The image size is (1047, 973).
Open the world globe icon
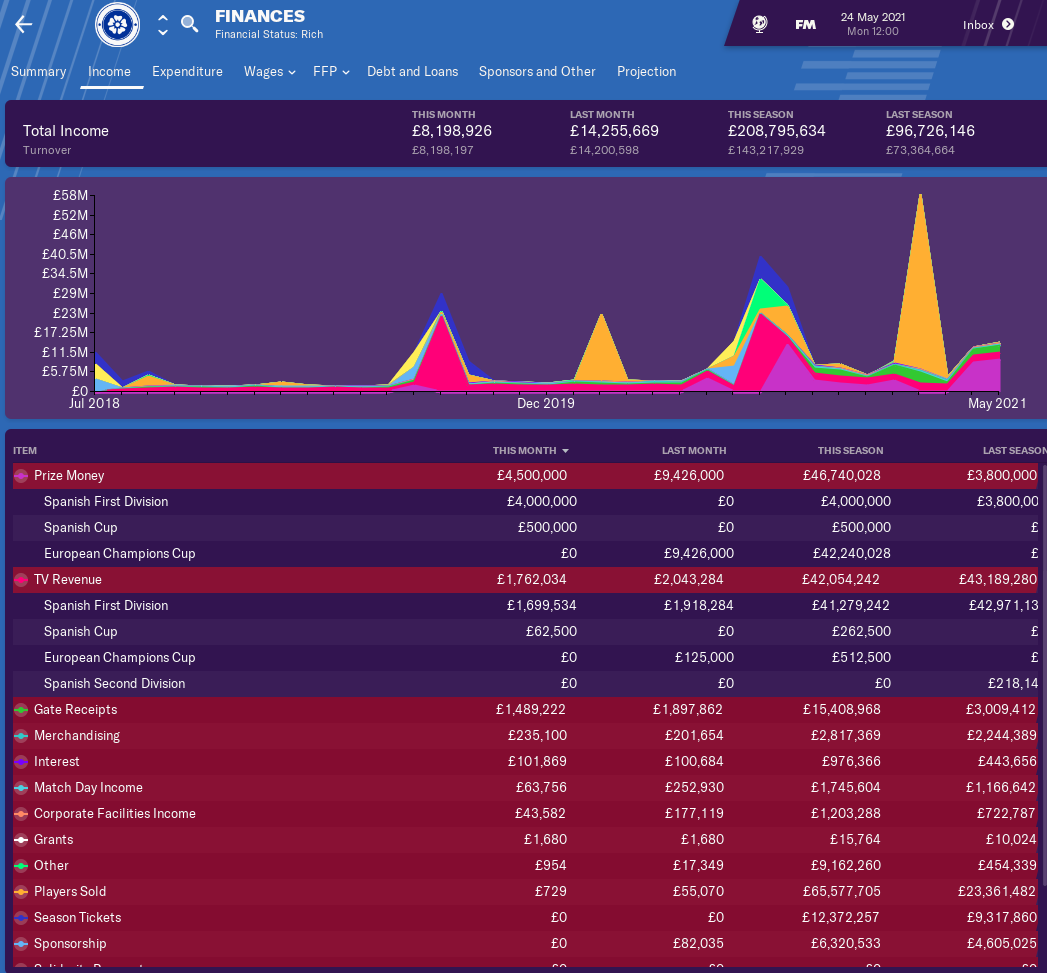point(760,25)
